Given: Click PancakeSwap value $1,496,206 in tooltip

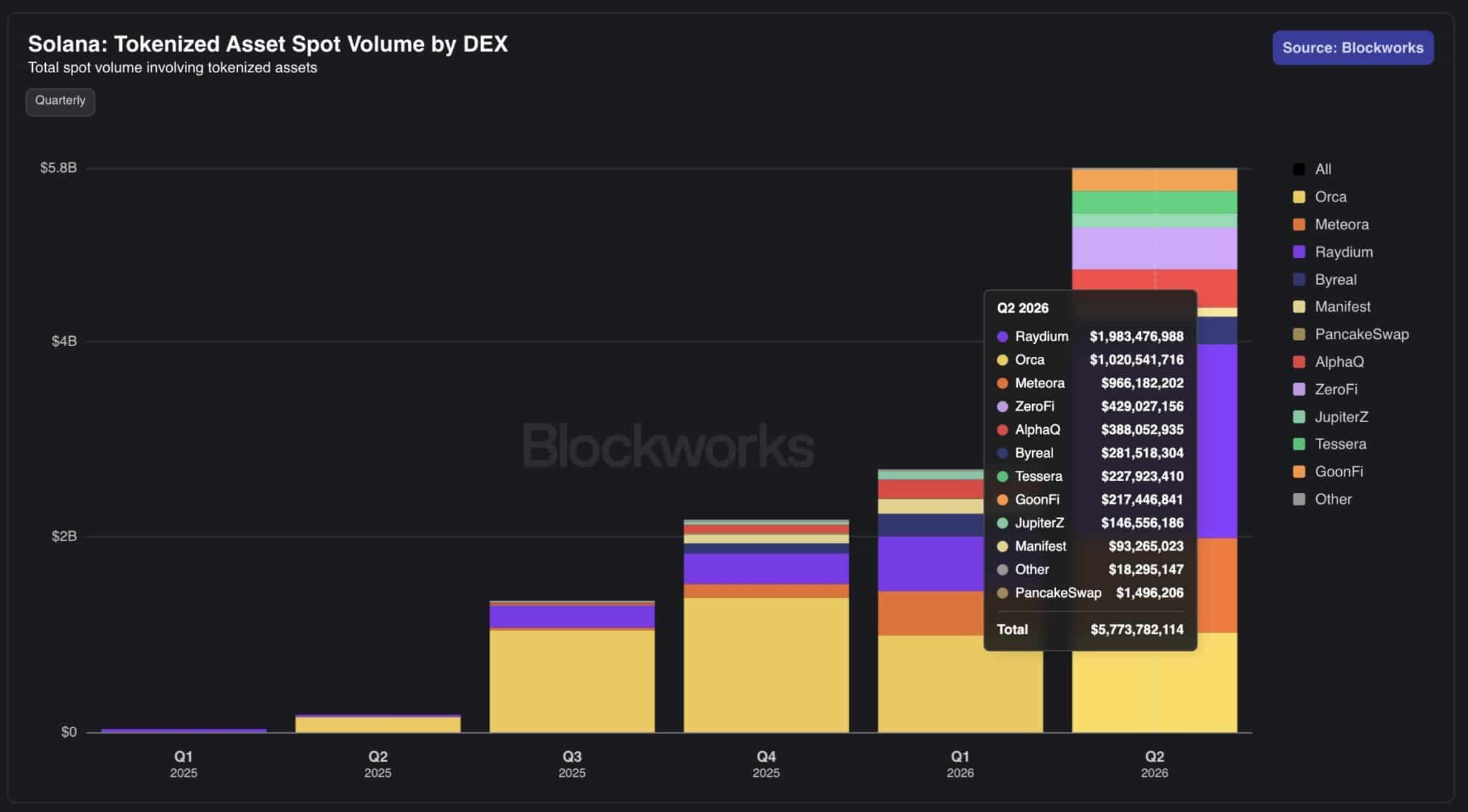Looking at the screenshot, I should coord(1149,593).
